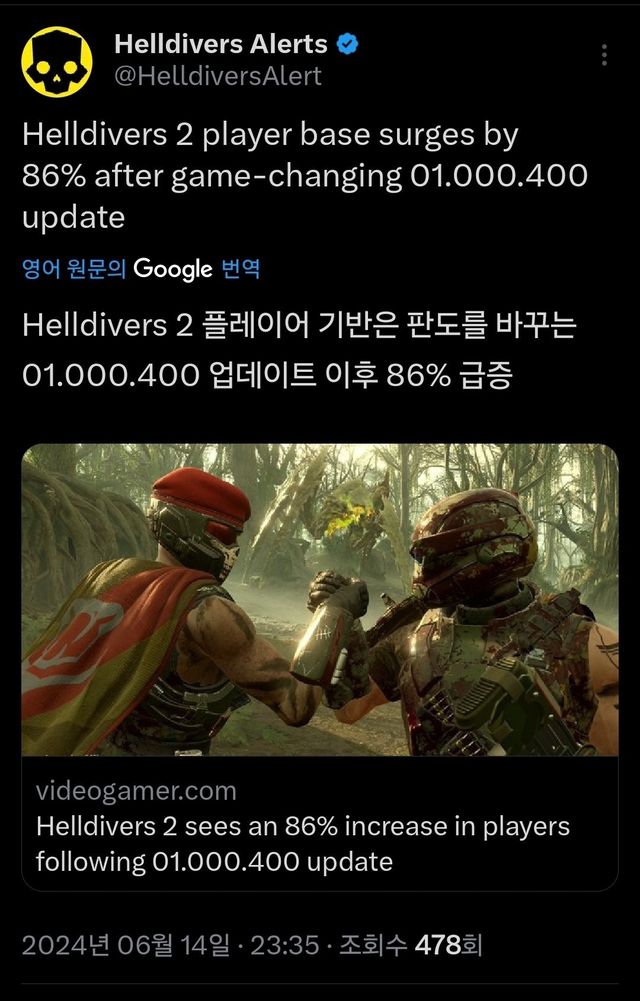
Task: Open headline 'Helldivers 2 sees an 86% increase'
Action: [302, 844]
